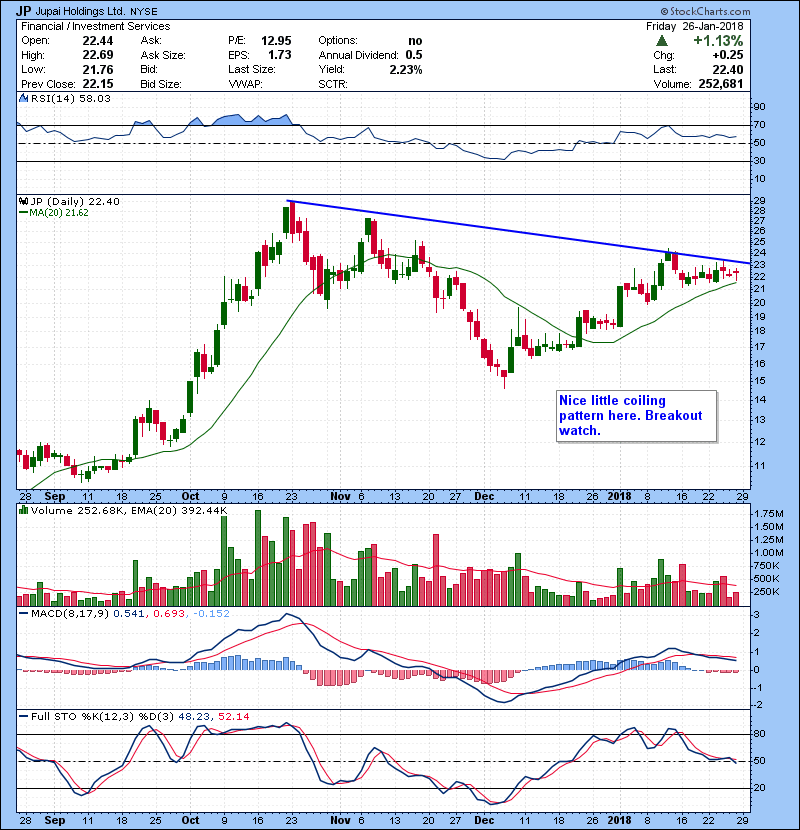Viewport: 800px width, 830px height.
Task: Click the Low value 21.76
Action: point(98,69)
